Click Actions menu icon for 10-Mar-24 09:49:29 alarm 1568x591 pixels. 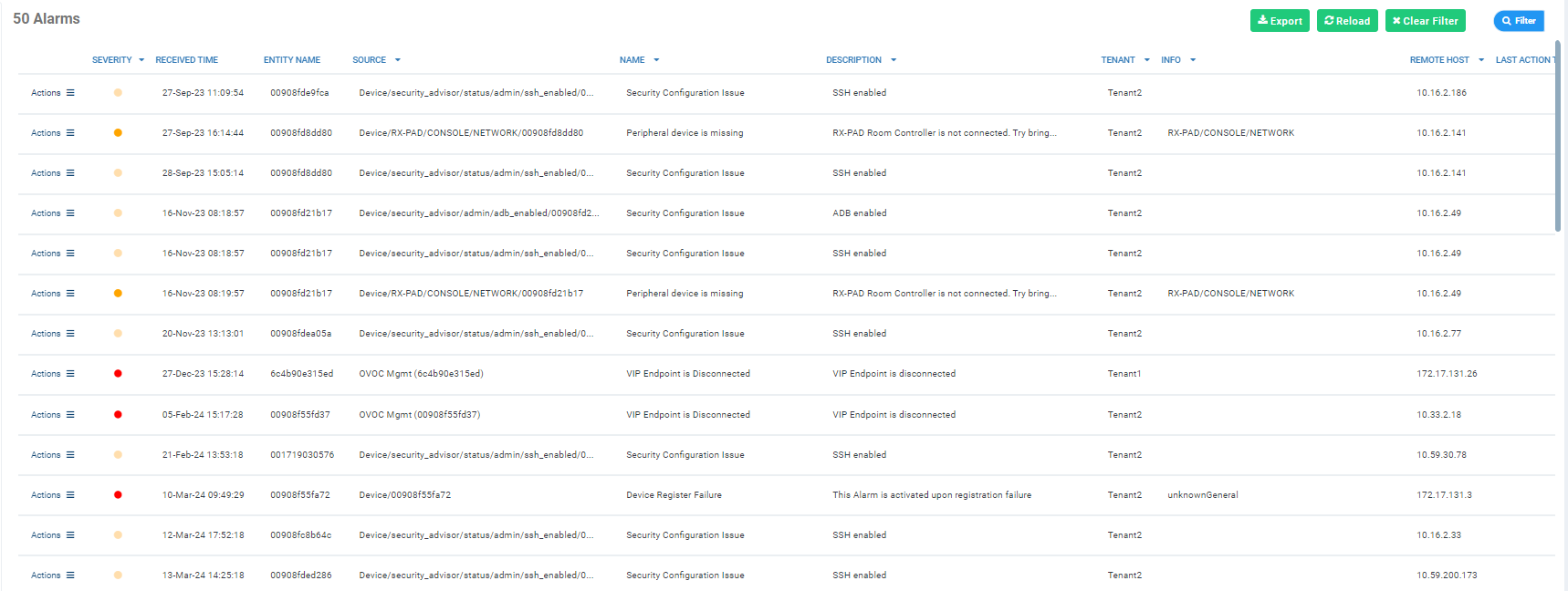[70, 495]
